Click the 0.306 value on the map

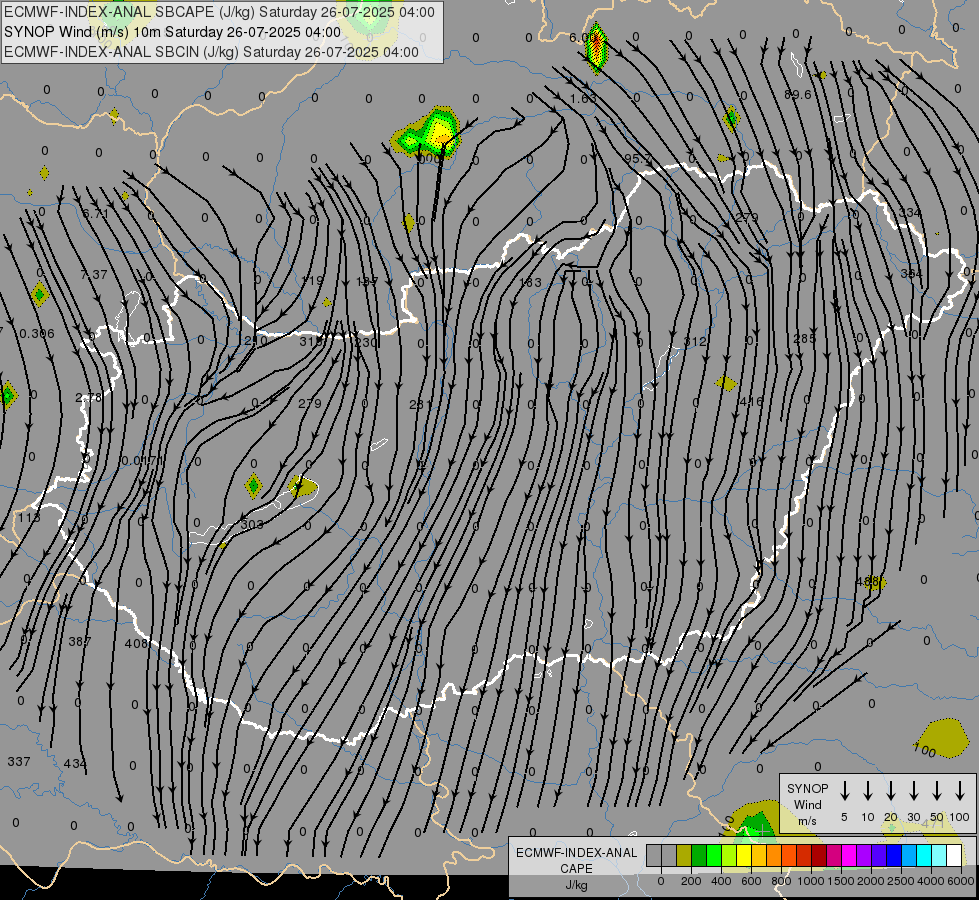(x=37, y=334)
